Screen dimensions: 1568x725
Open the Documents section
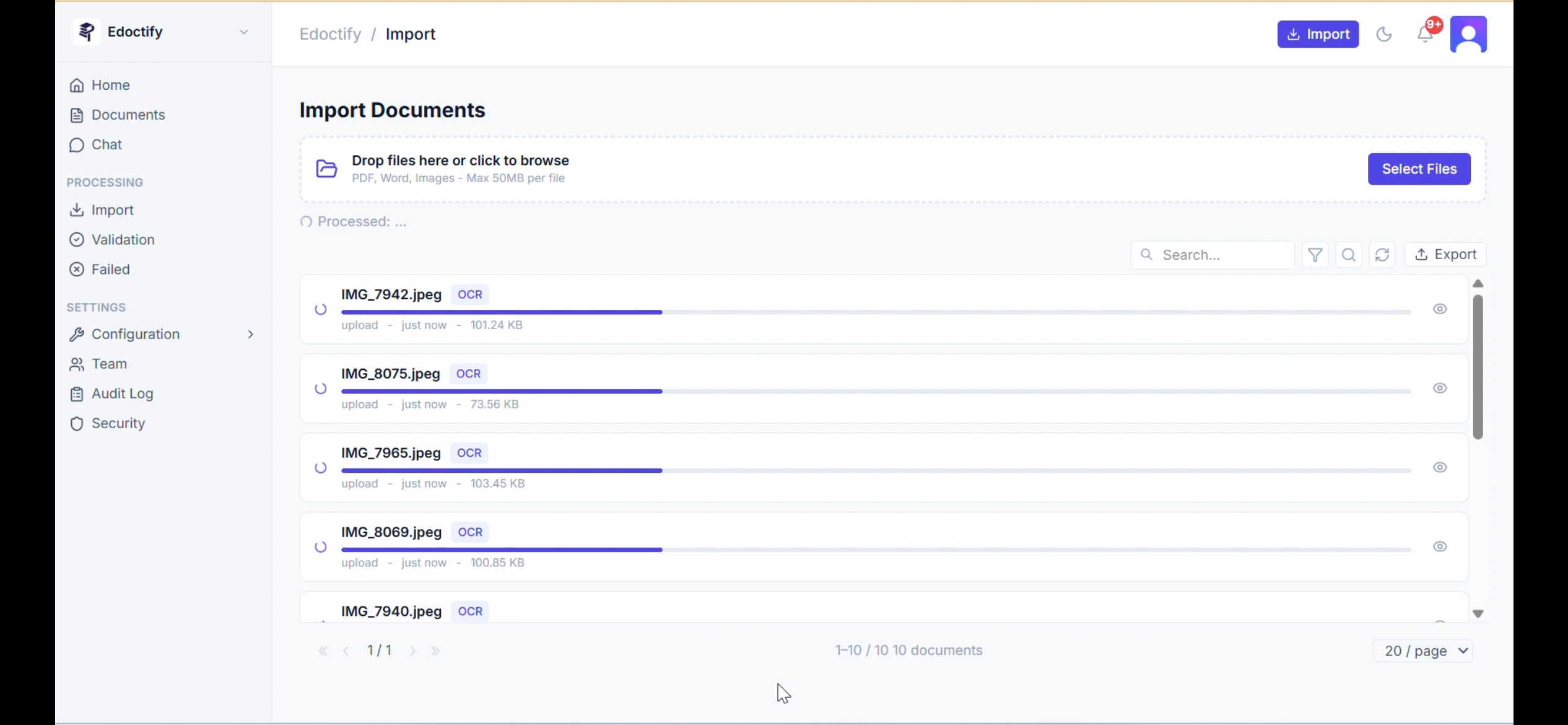pyautogui.click(x=128, y=115)
